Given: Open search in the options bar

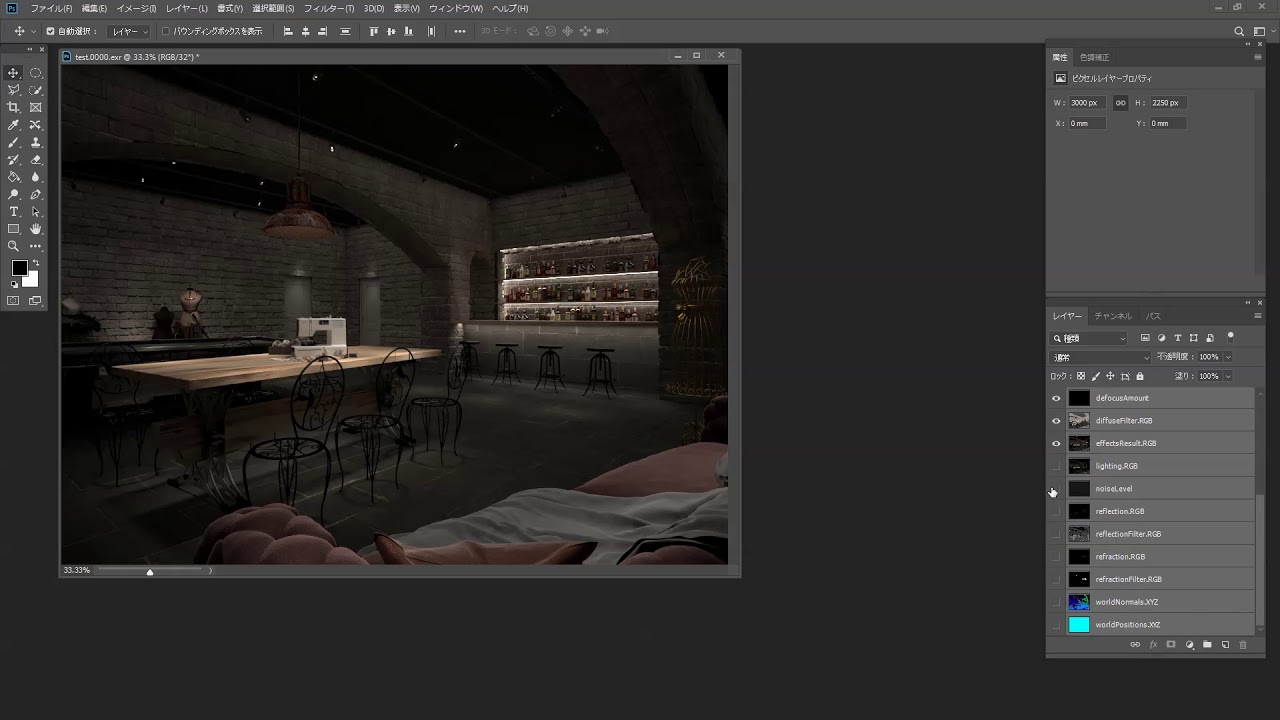Looking at the screenshot, I should click(1239, 31).
